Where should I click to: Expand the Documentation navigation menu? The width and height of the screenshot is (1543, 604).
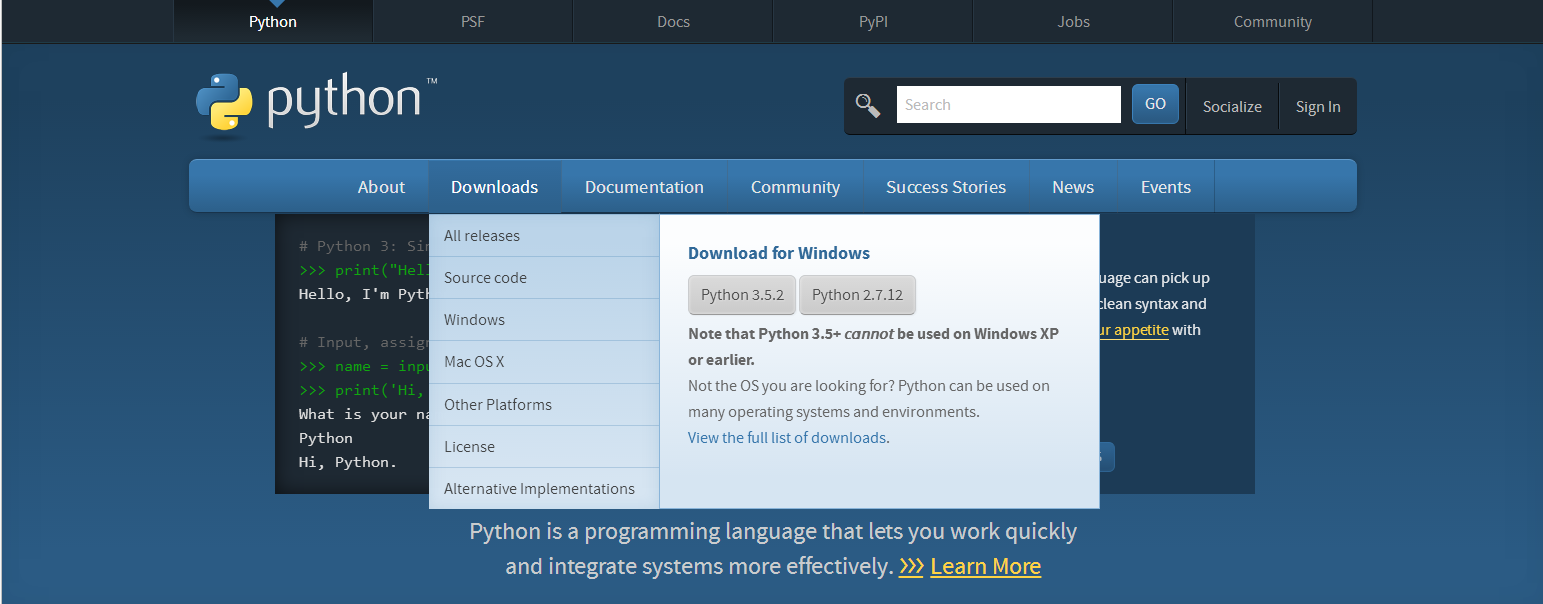[644, 187]
